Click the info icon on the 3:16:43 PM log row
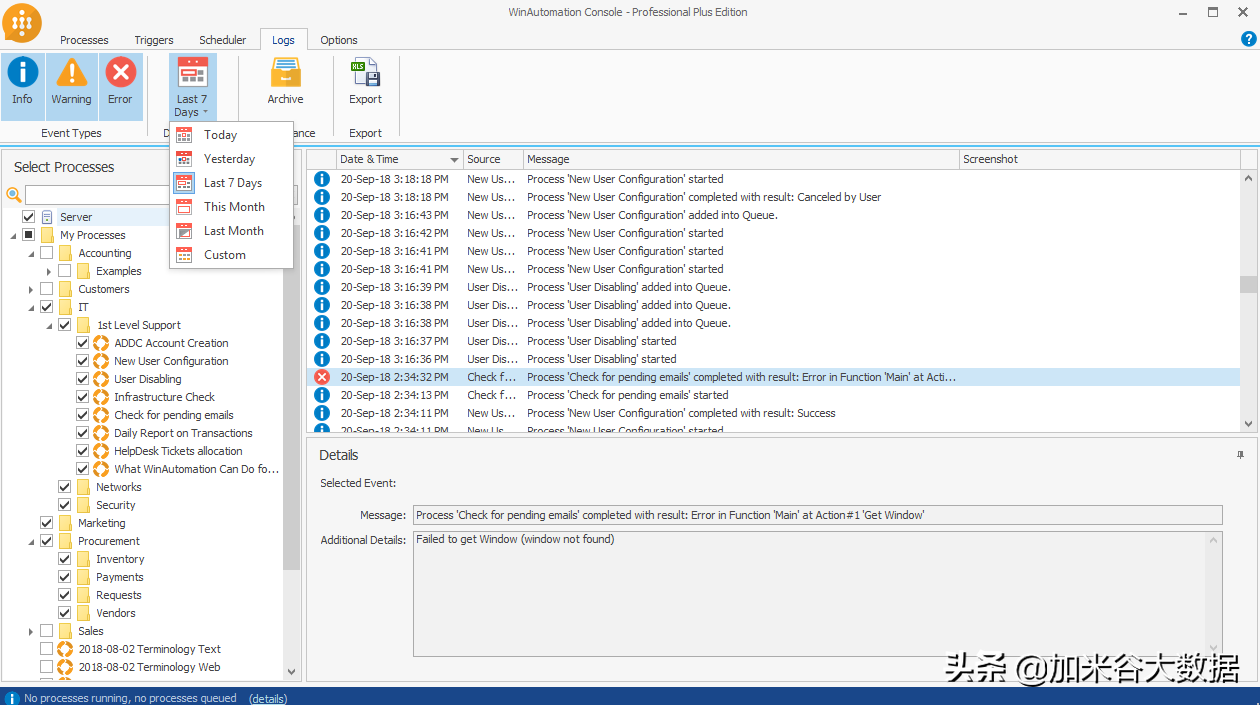Screen dimensions: 1260x705 (x=322, y=215)
